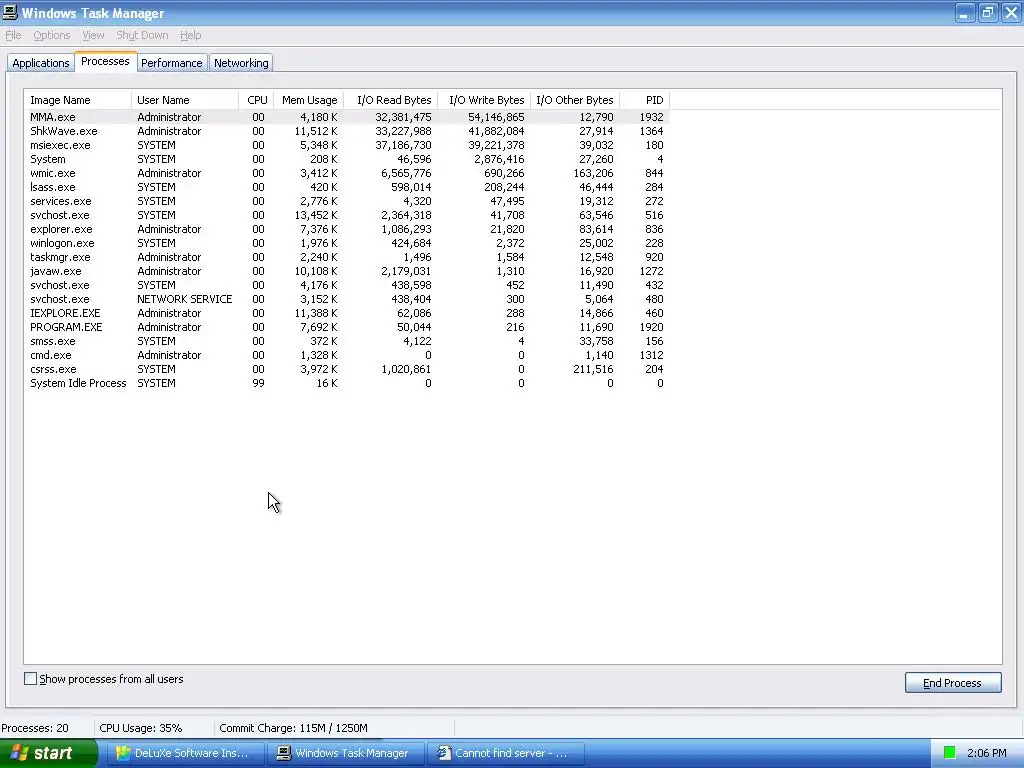This screenshot has height=768, width=1024.
Task: Click the Windows start button
Action: click(x=49, y=753)
